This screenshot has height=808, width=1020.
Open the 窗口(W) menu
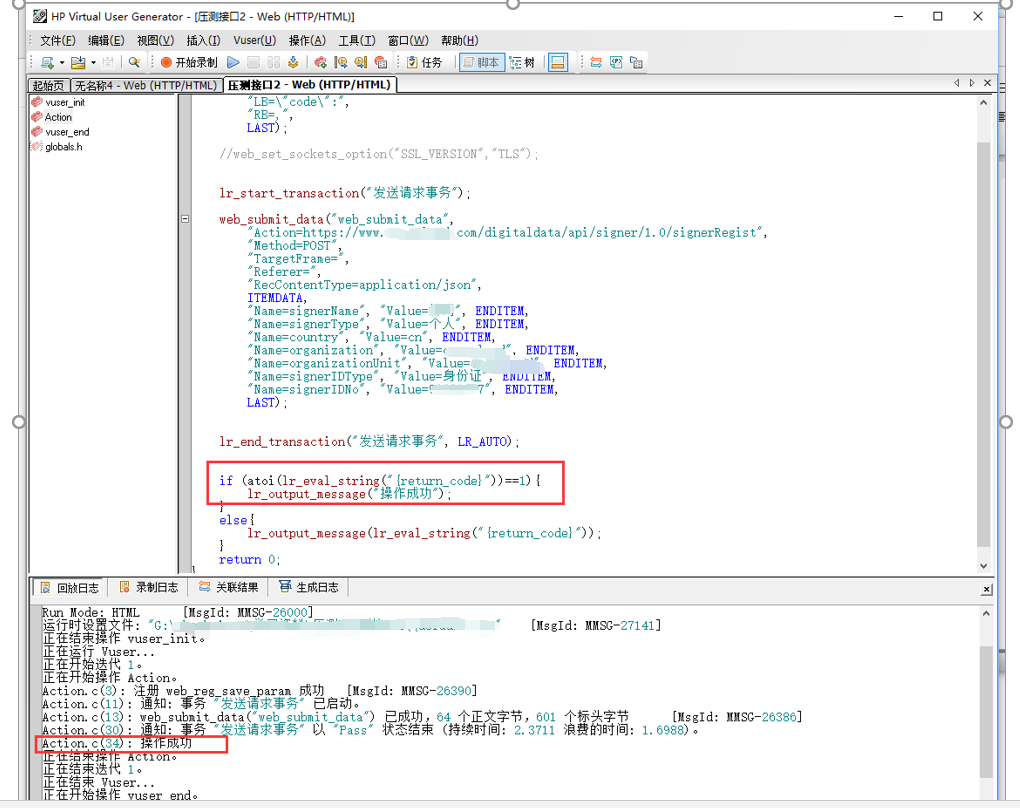tap(408, 40)
